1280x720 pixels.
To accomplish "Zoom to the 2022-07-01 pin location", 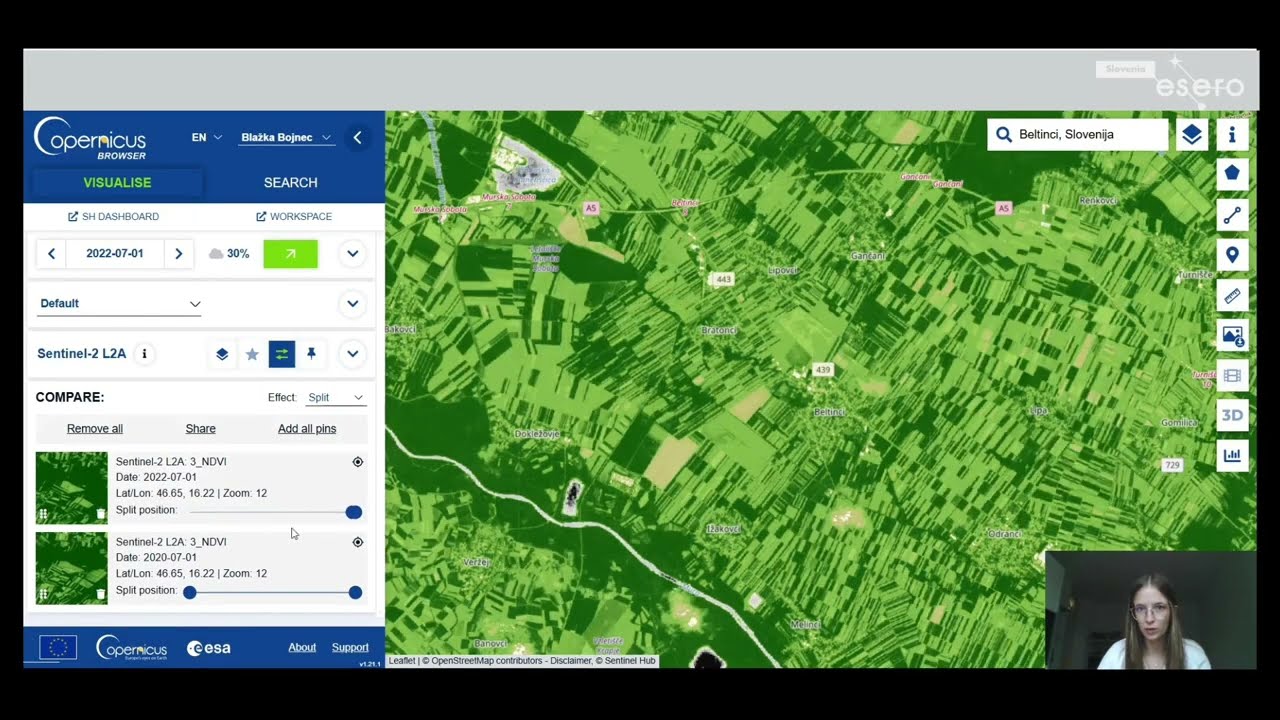I will coord(358,462).
